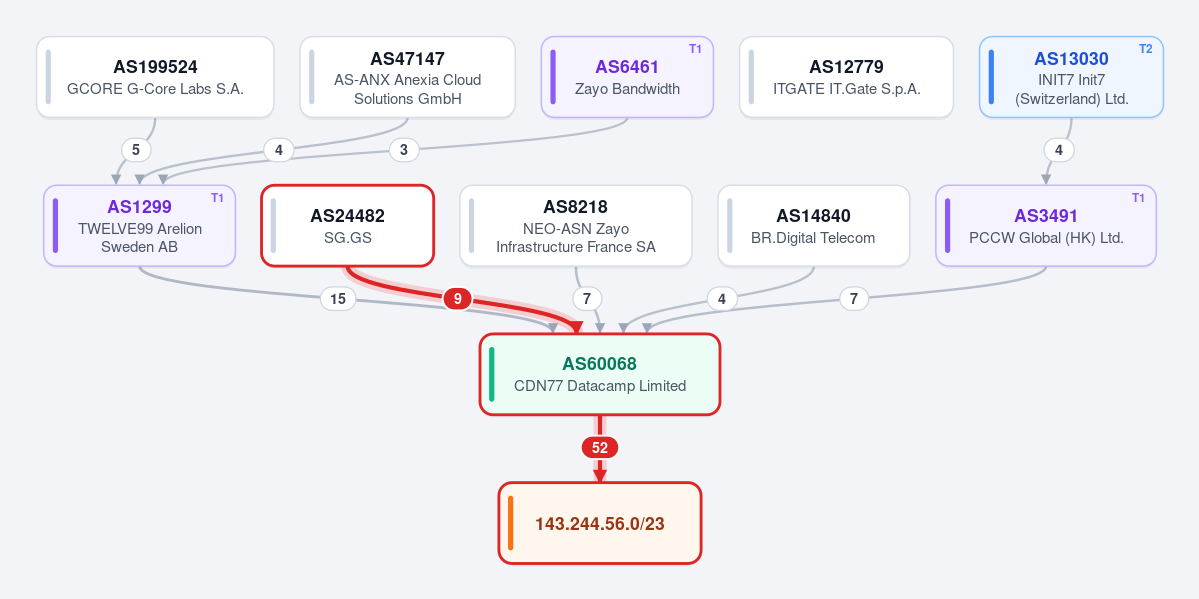Click the edge label 5 under AS199524

click(136, 150)
